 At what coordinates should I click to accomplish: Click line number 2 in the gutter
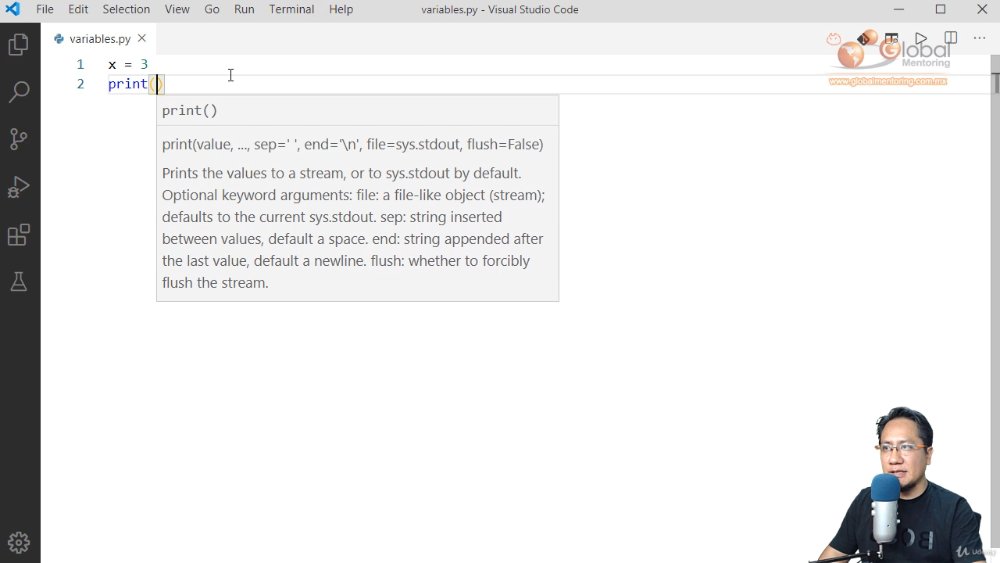click(x=80, y=84)
